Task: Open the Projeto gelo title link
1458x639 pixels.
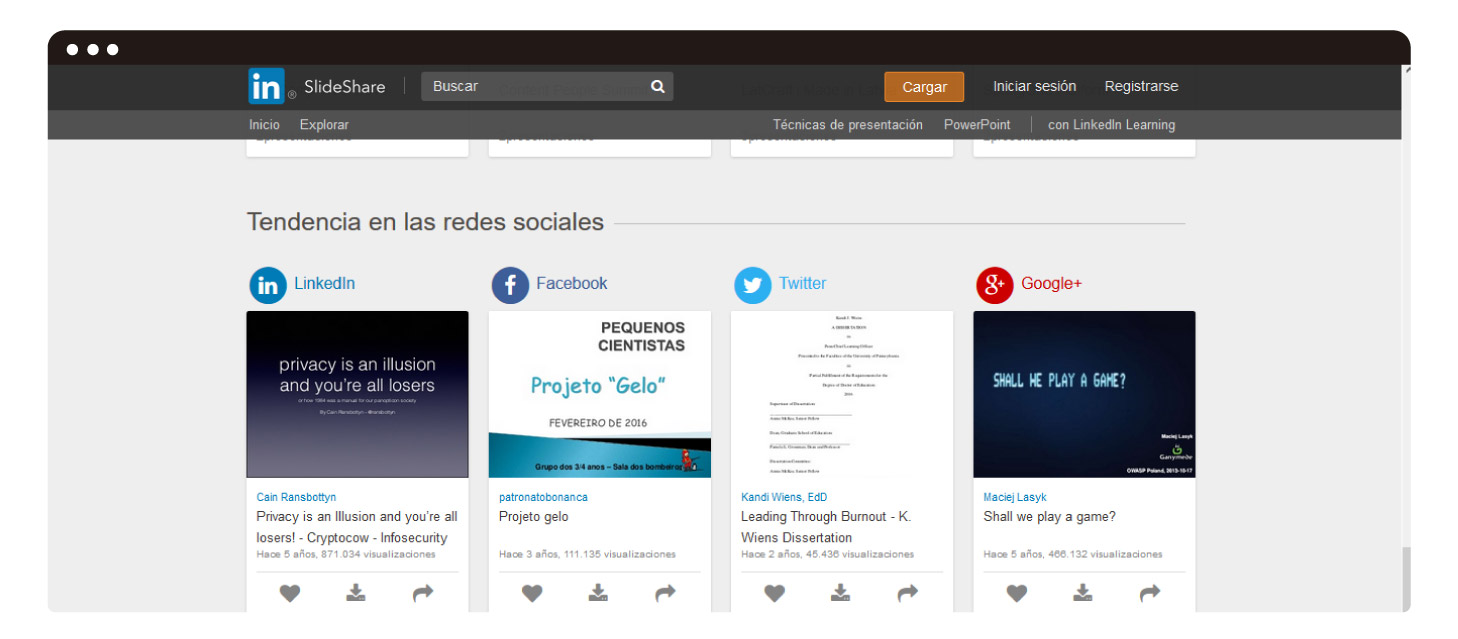Action: (534, 517)
